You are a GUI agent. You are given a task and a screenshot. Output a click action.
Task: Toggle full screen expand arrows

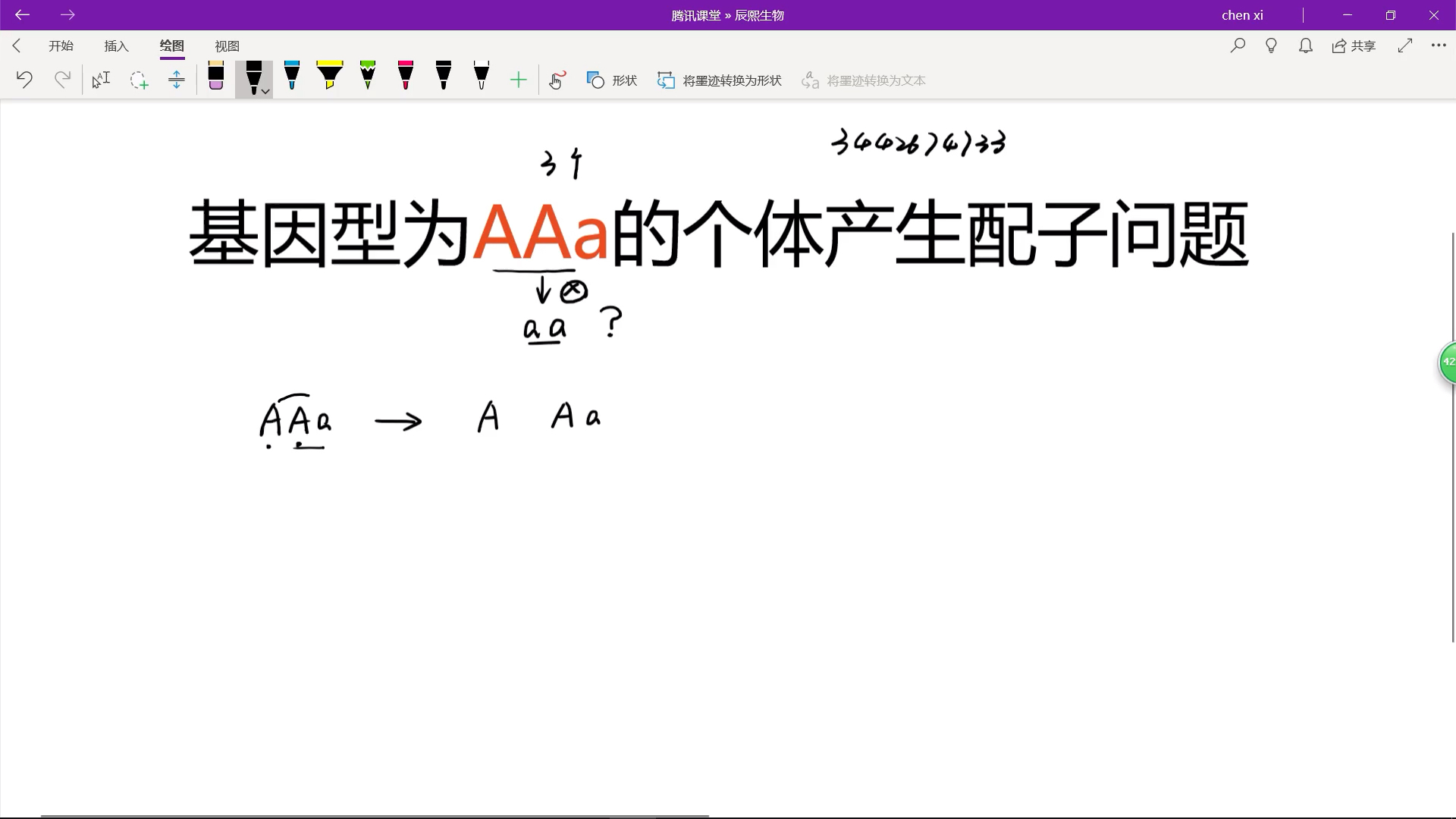tap(1404, 45)
